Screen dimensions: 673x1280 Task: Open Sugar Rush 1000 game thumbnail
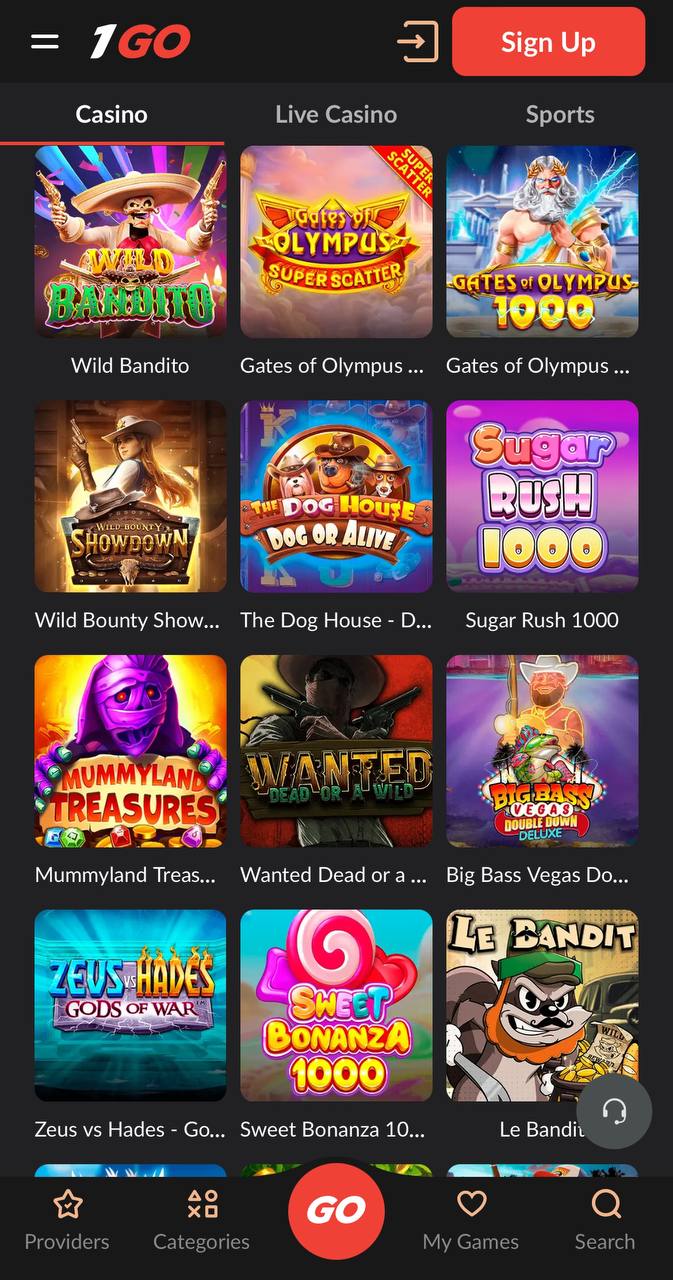(542, 496)
